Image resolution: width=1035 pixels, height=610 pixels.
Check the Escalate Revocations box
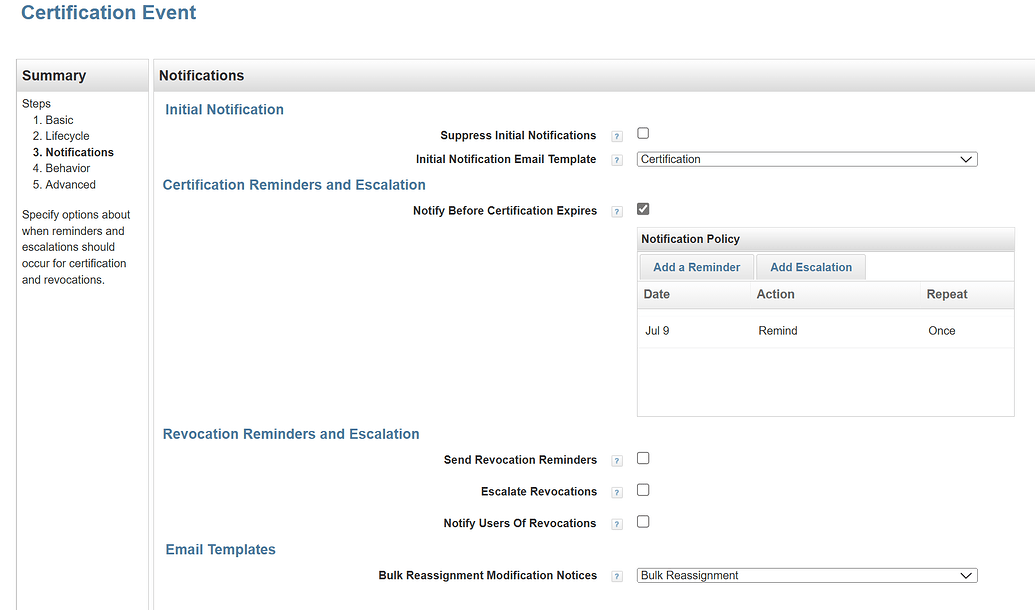(643, 489)
